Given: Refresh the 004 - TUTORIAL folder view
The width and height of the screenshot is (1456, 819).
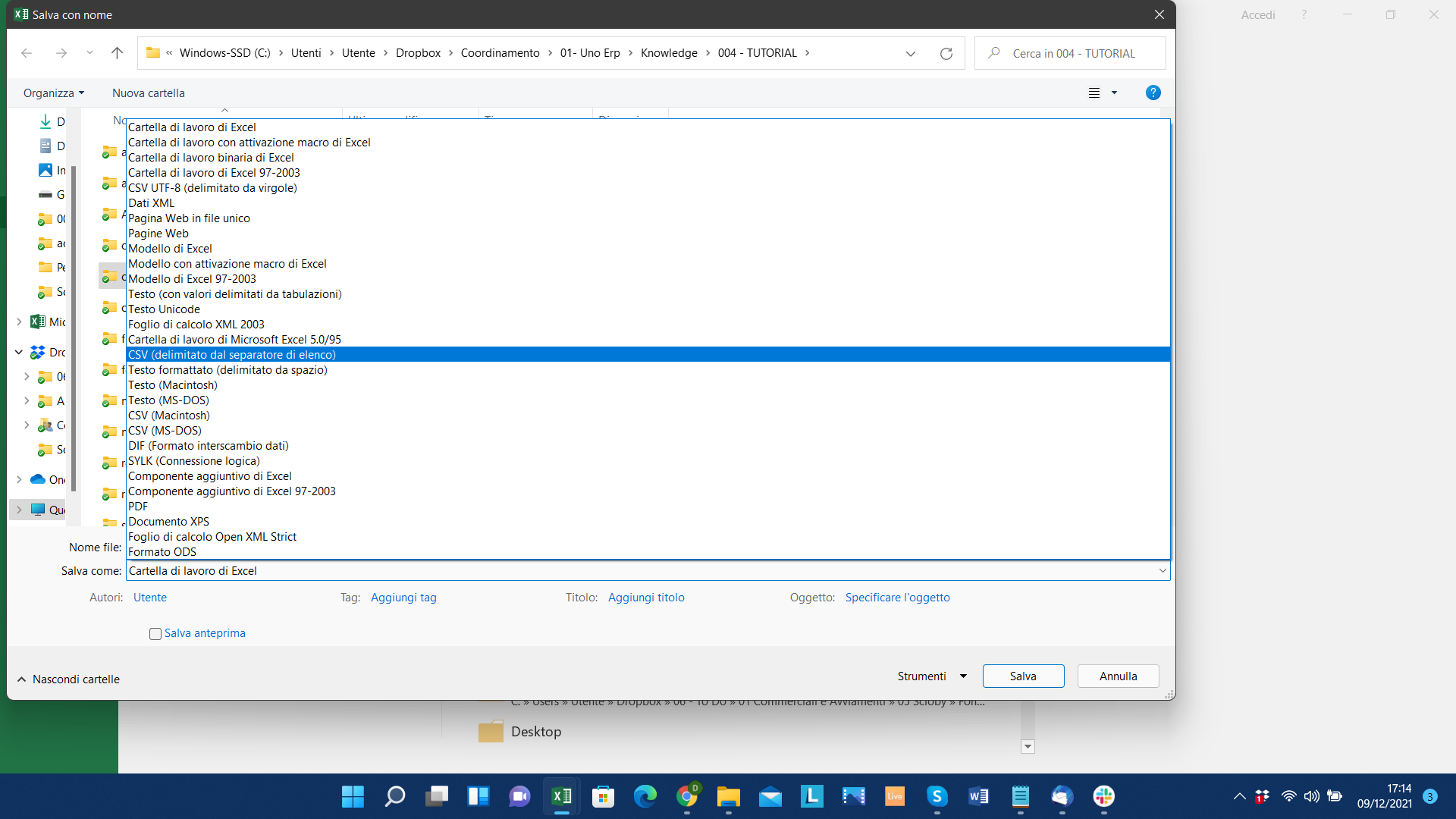Looking at the screenshot, I should [x=946, y=53].
